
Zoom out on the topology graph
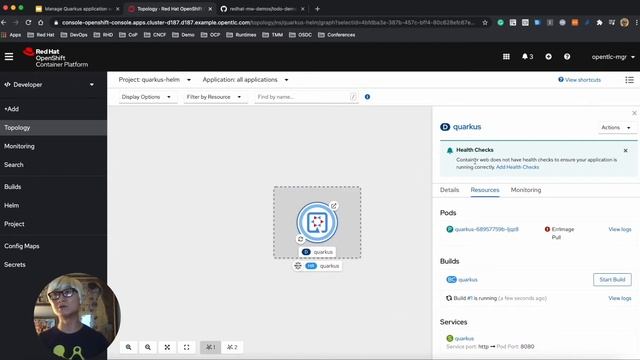point(148,347)
